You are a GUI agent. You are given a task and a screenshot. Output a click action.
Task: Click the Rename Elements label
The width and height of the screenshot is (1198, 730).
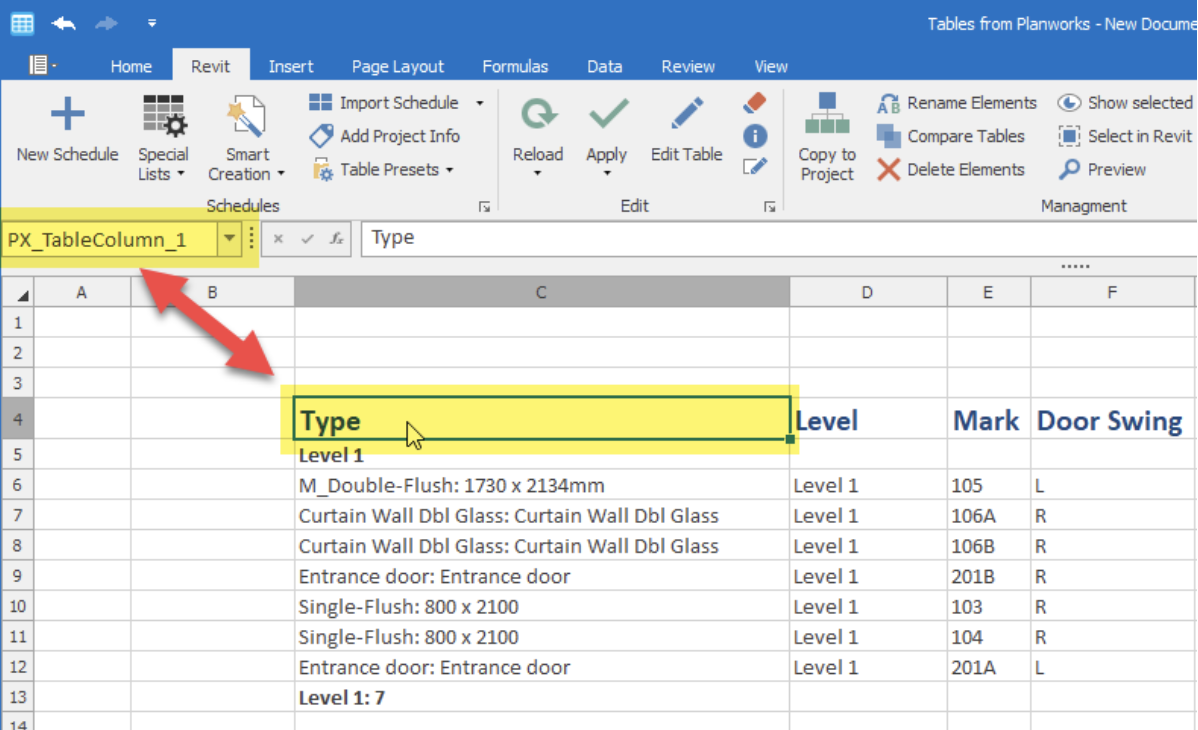[972, 103]
